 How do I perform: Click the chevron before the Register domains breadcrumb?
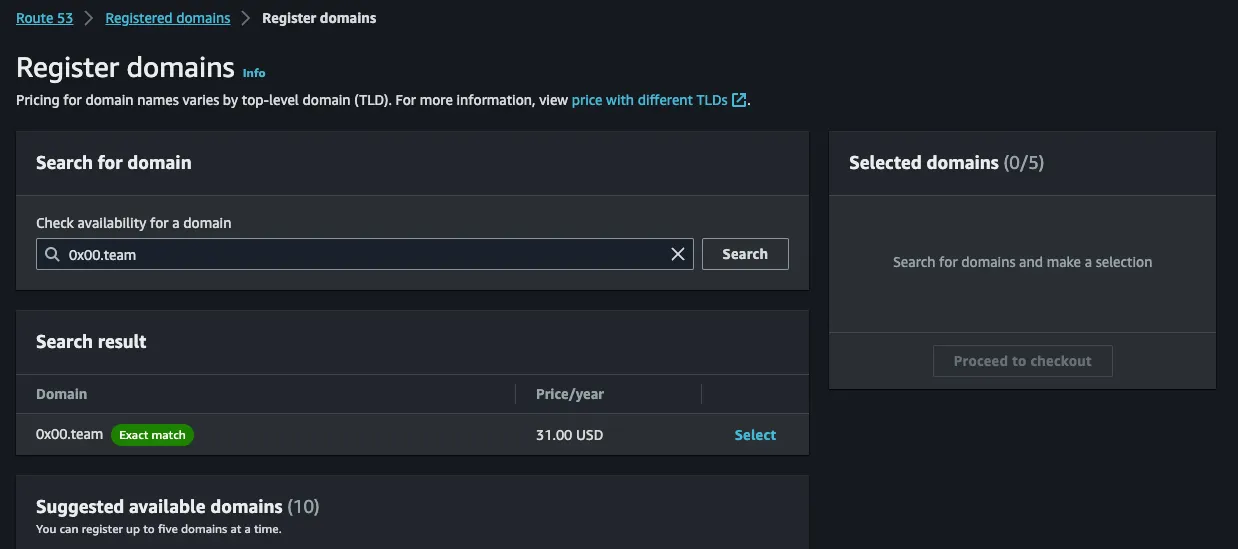[x=246, y=18]
